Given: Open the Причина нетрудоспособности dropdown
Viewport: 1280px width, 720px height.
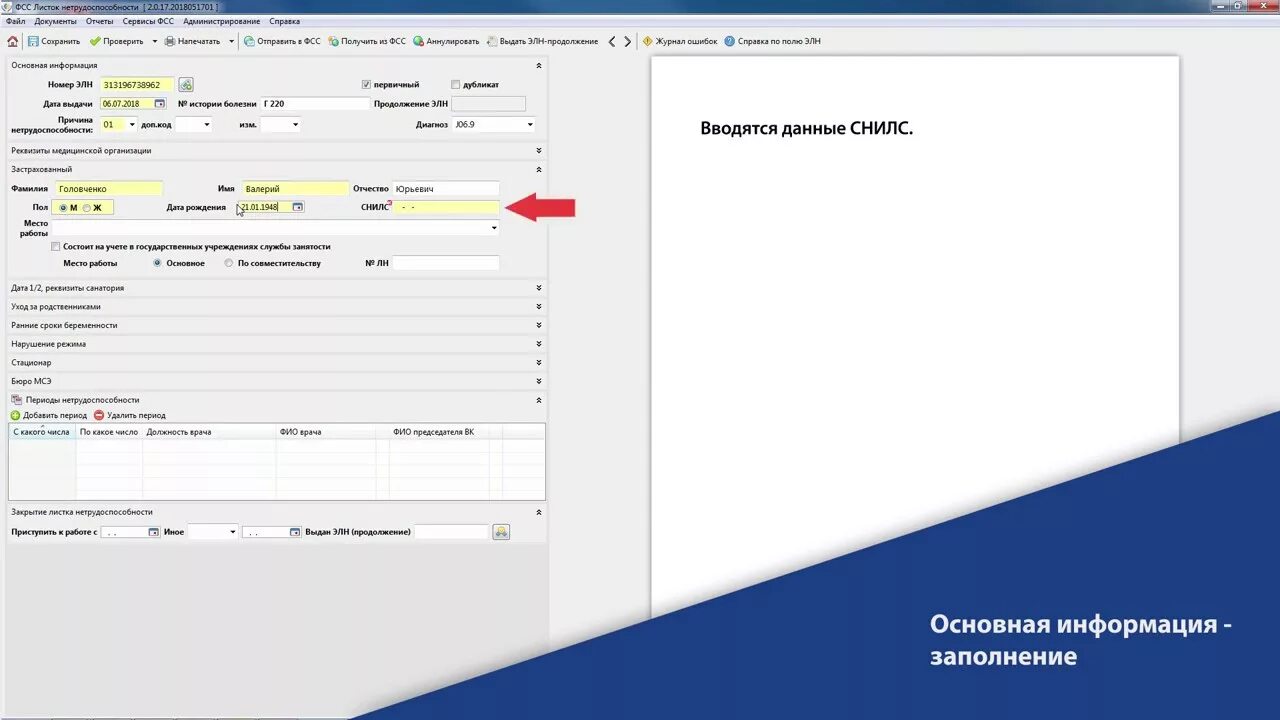Looking at the screenshot, I should 132,125.
